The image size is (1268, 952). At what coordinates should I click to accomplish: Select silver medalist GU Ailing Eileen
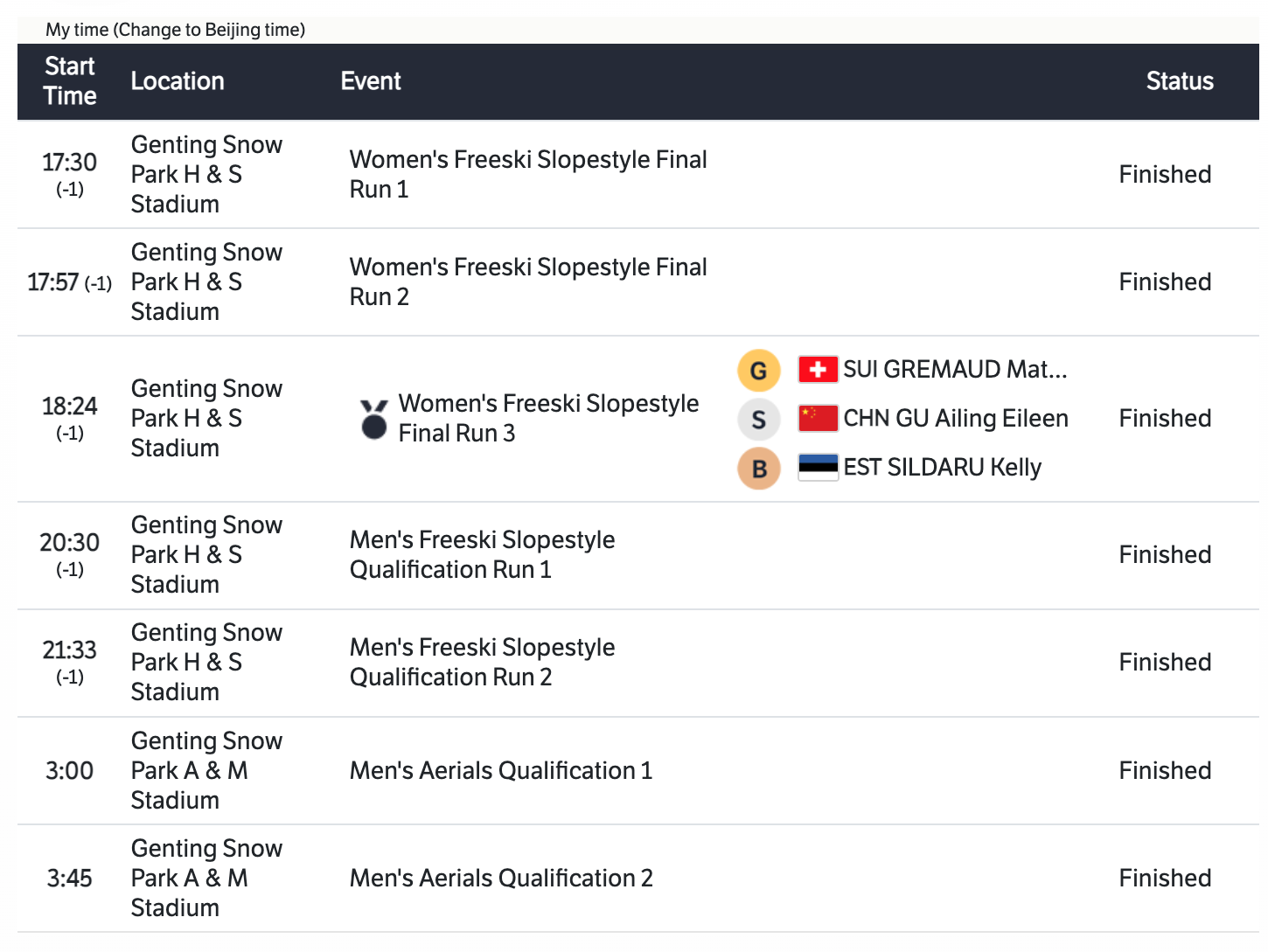point(956,419)
